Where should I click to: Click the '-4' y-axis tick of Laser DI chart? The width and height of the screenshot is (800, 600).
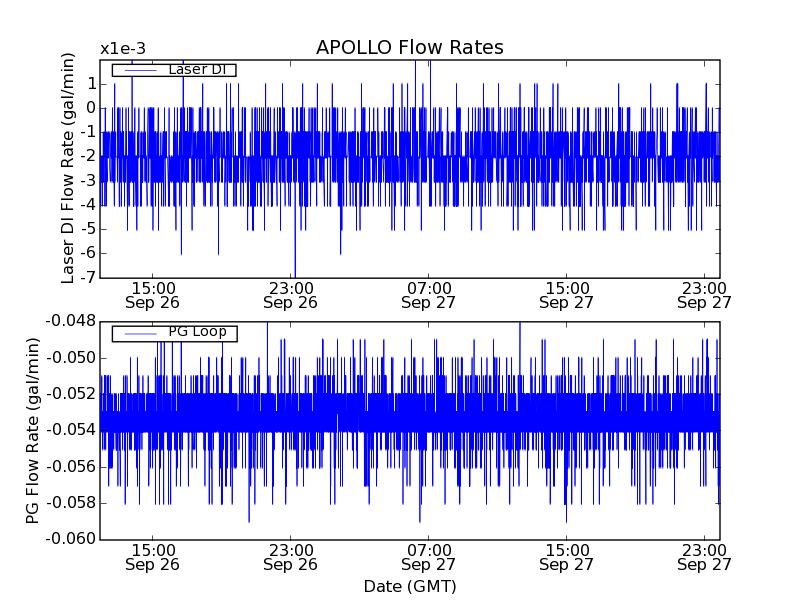tap(88, 205)
